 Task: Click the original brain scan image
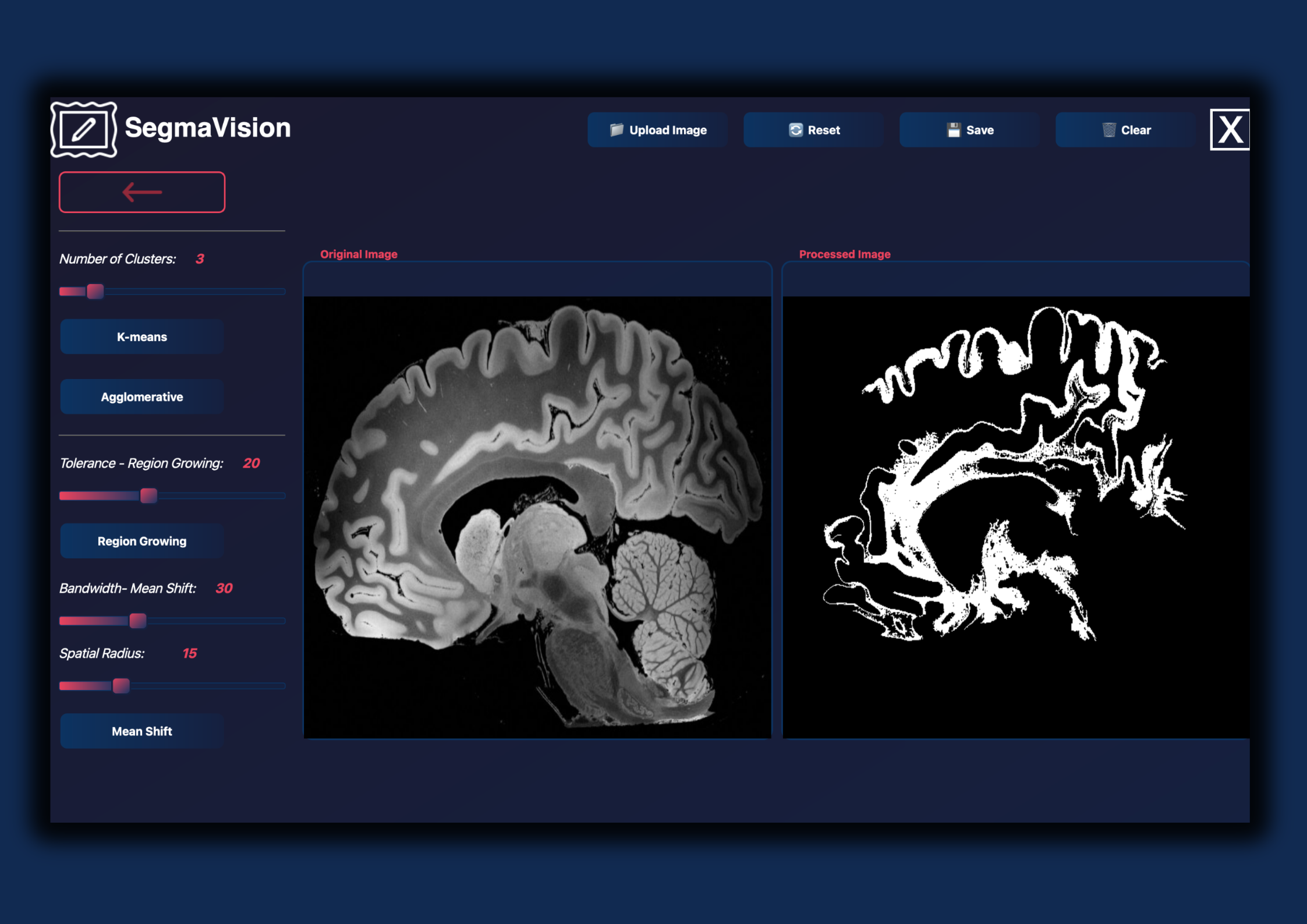tap(537, 517)
